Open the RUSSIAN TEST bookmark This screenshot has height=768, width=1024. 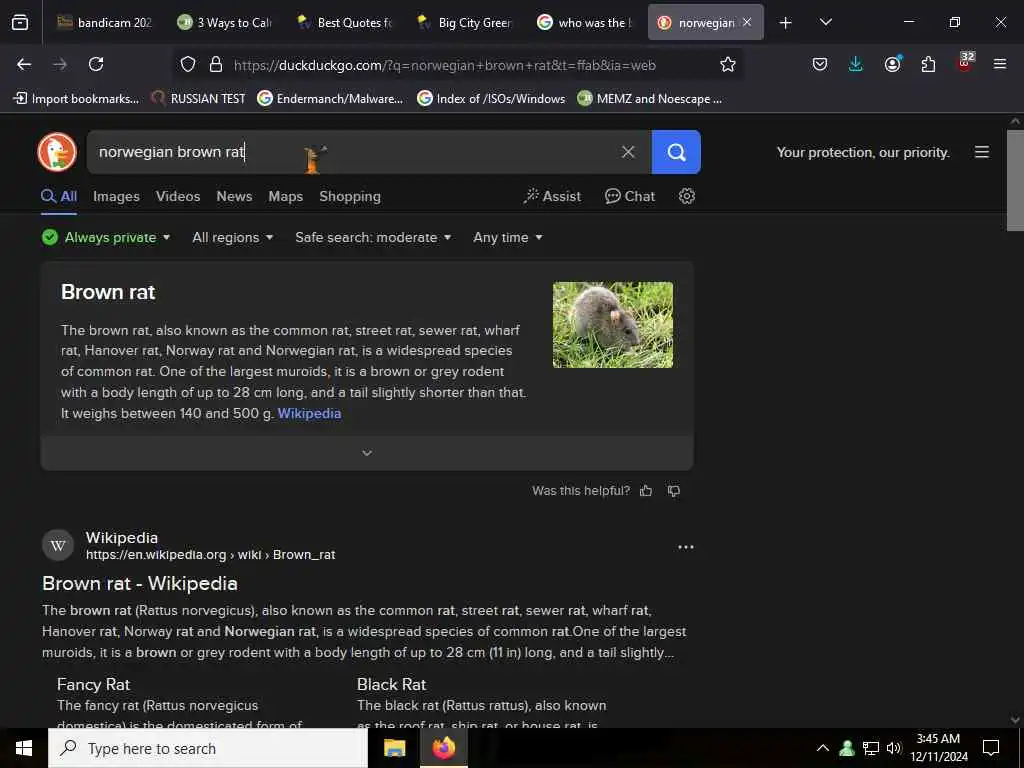pyautogui.click(x=198, y=99)
